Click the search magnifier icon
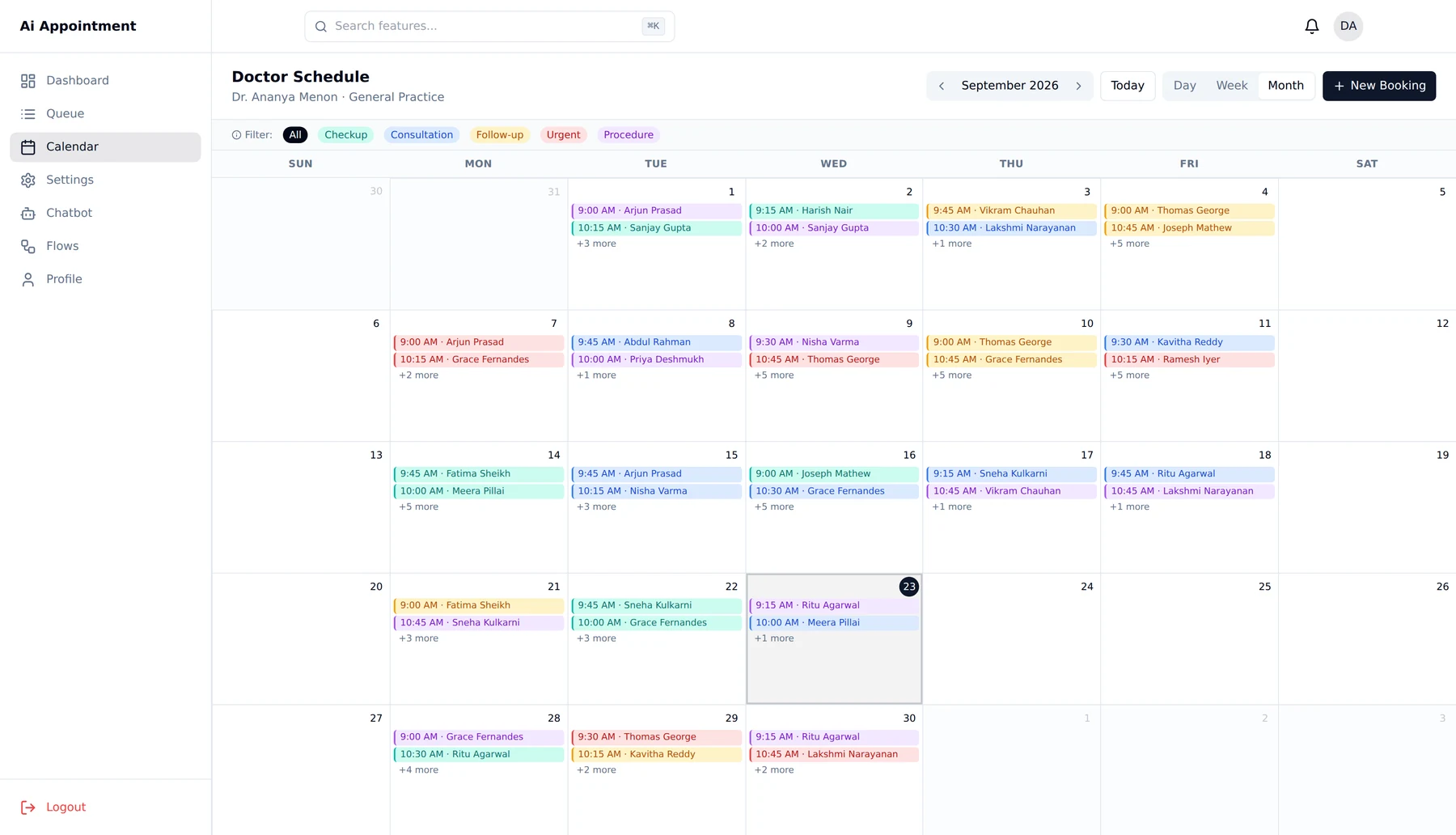This screenshot has height=835, width=1456. 321,27
